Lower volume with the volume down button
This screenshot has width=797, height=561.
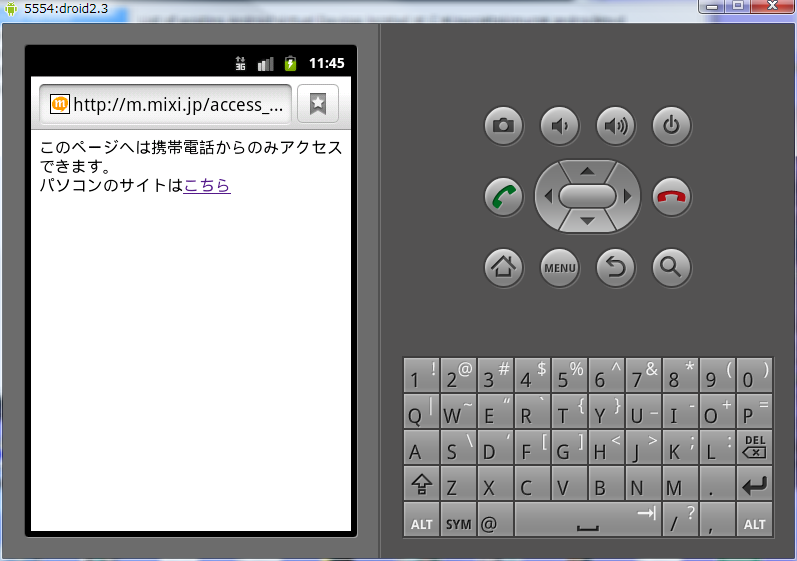(x=559, y=125)
